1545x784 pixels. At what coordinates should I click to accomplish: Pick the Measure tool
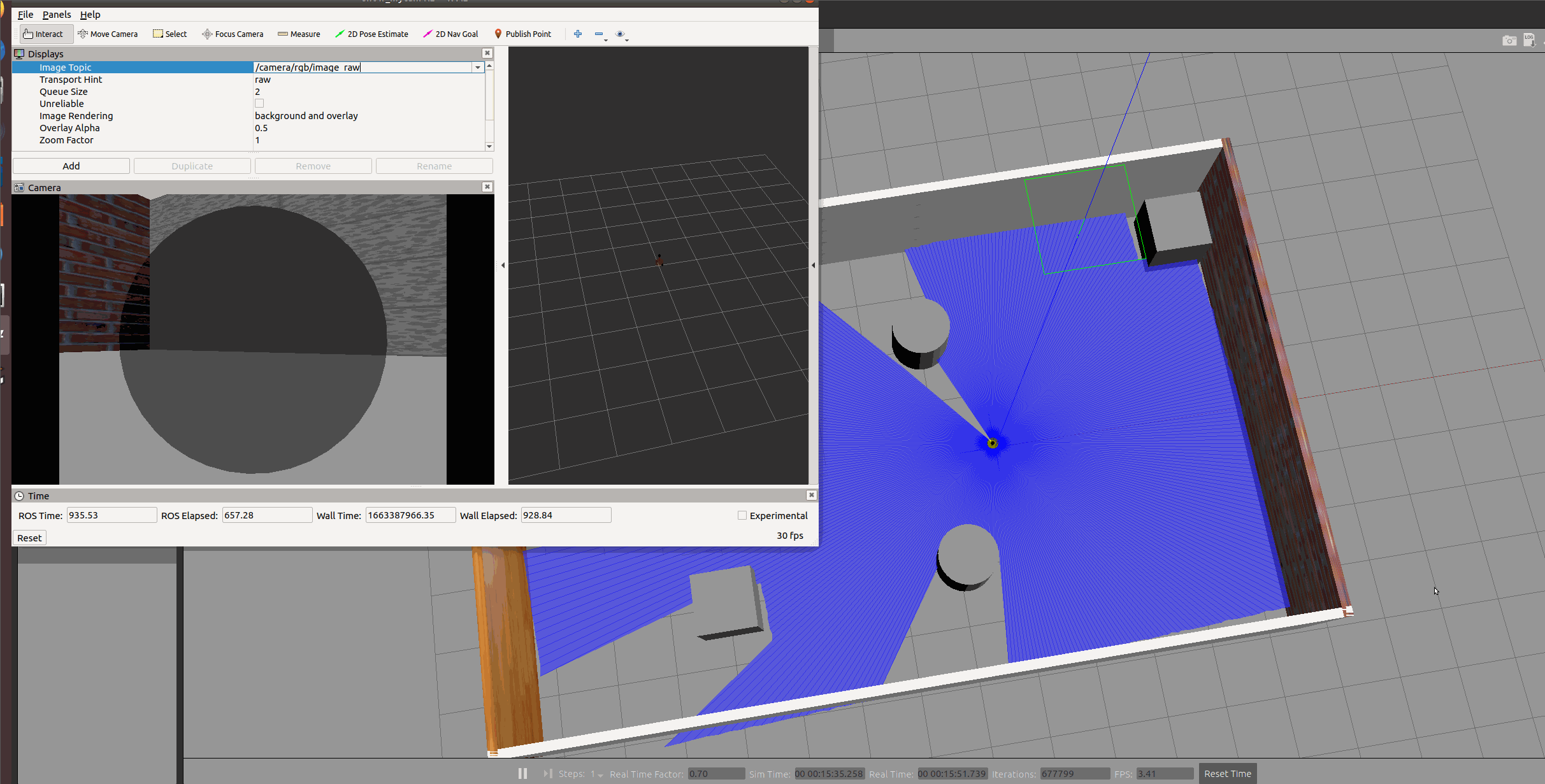[299, 34]
